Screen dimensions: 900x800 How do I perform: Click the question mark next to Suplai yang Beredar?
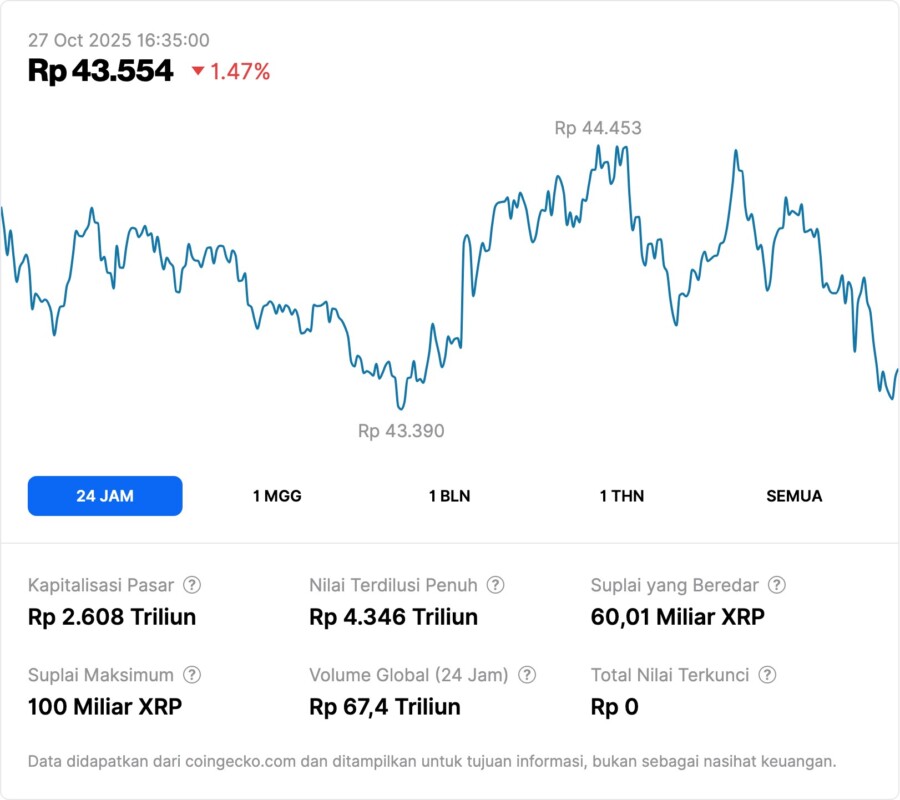[776, 585]
